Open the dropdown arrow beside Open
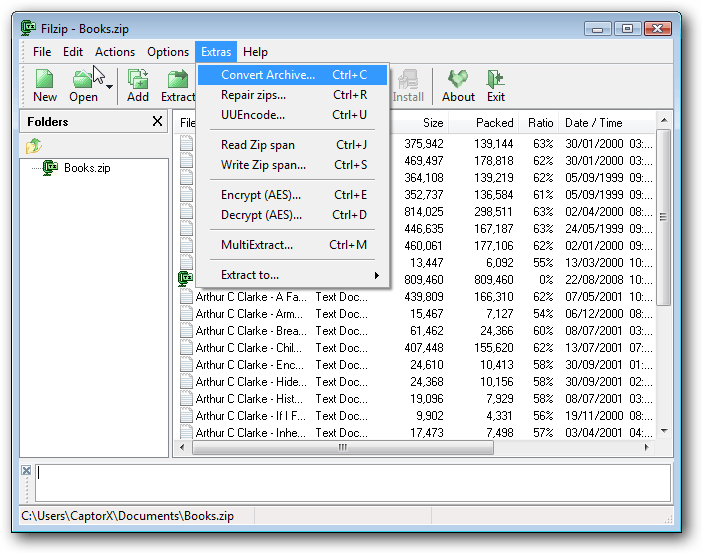 coord(109,86)
